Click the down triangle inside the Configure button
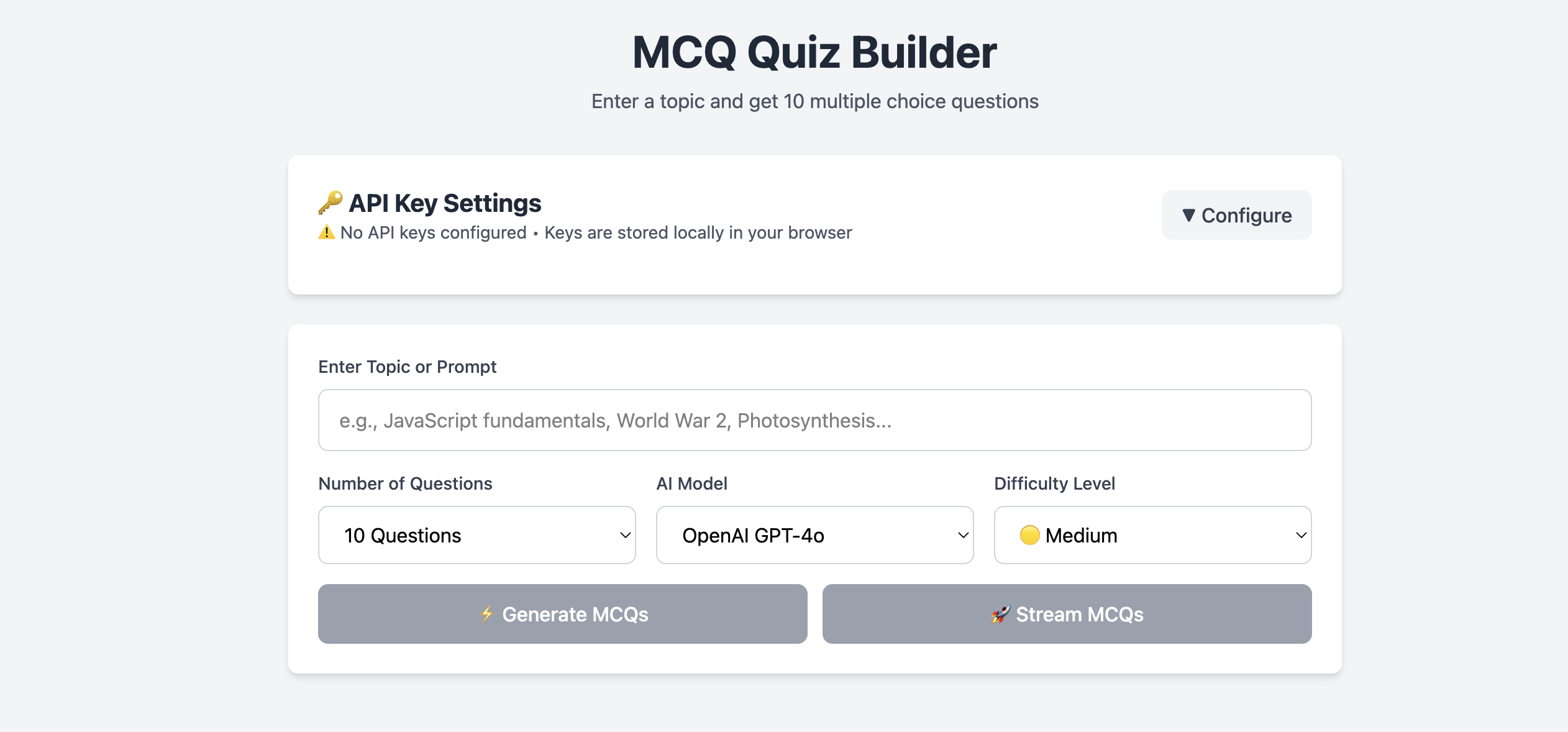Screen dimensions: 1568x732 pos(1188,215)
